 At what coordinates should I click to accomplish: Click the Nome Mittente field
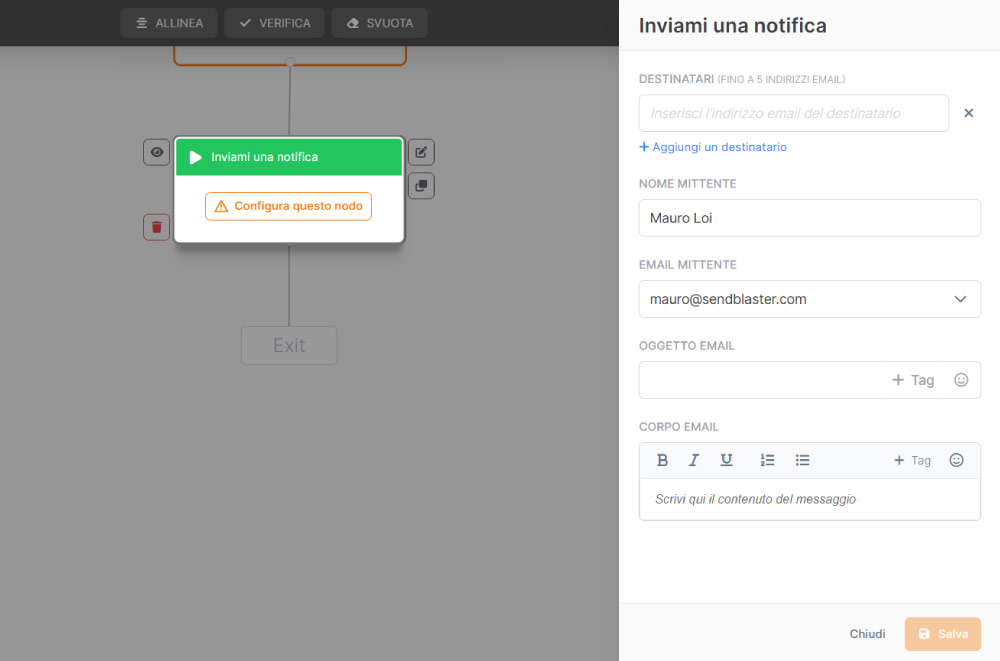point(810,218)
